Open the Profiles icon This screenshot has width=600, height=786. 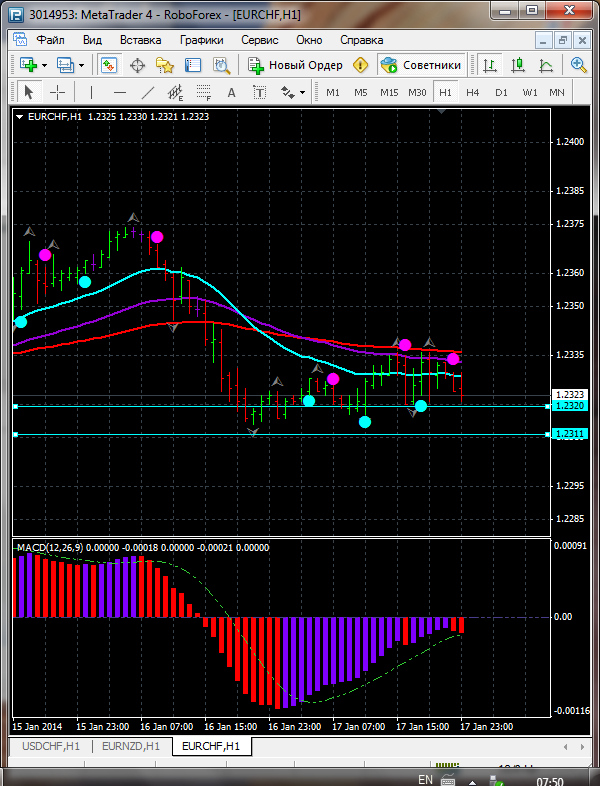[x=65, y=65]
